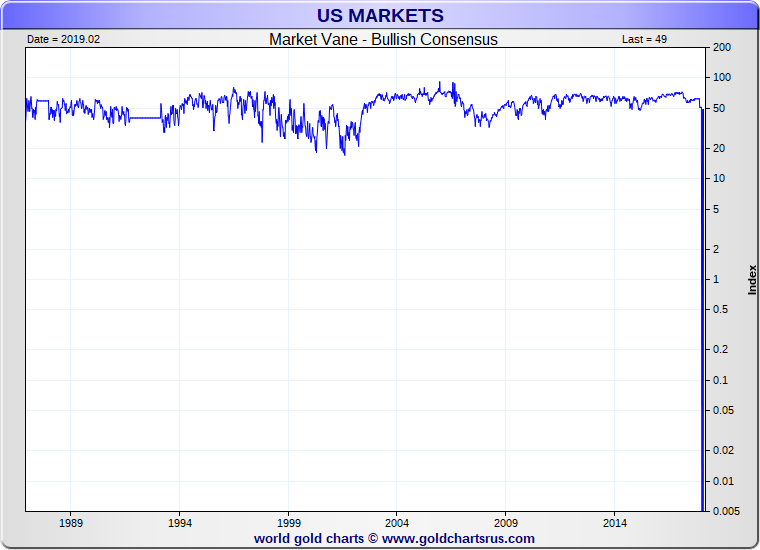Pick the 2009 tick on the time axis
This screenshot has width=760, height=550.
pos(506,523)
